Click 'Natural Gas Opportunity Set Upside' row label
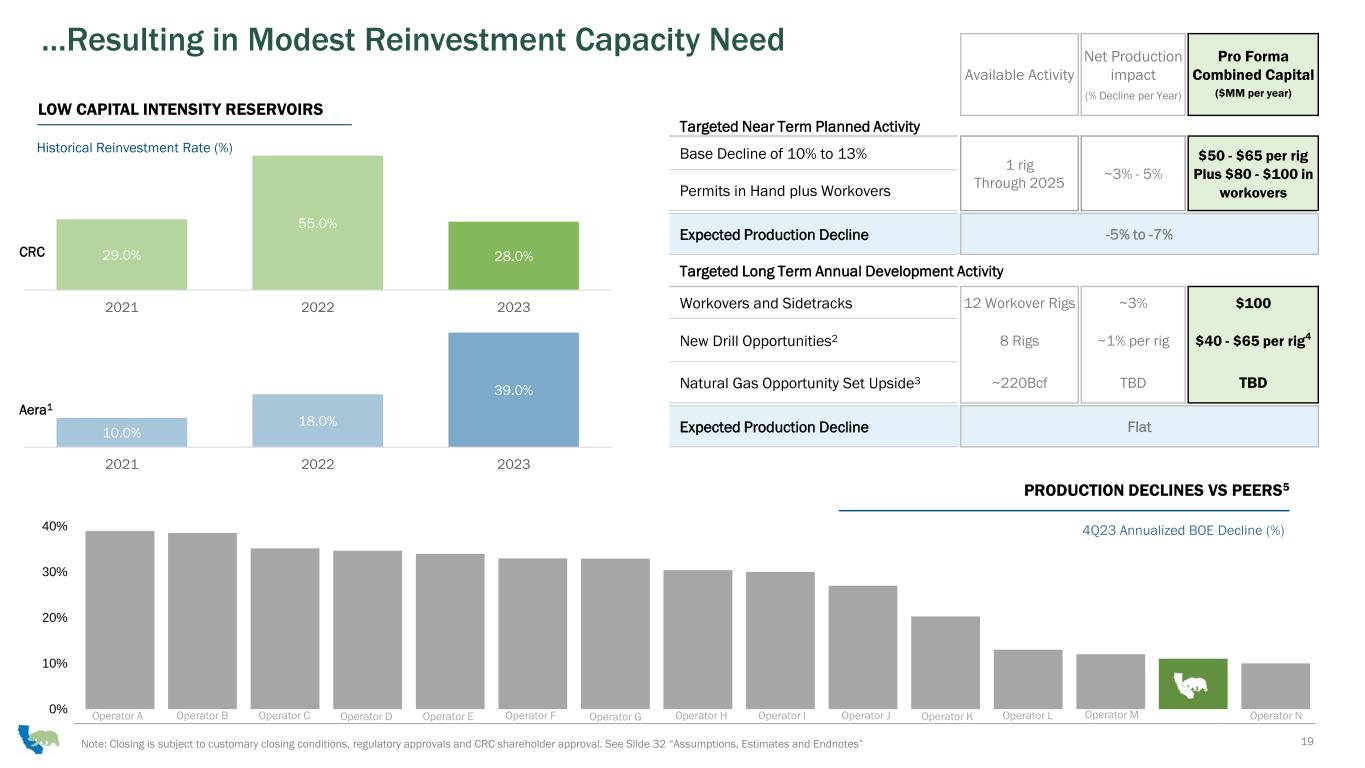Screen dimensions: 1365x768 click(x=799, y=382)
